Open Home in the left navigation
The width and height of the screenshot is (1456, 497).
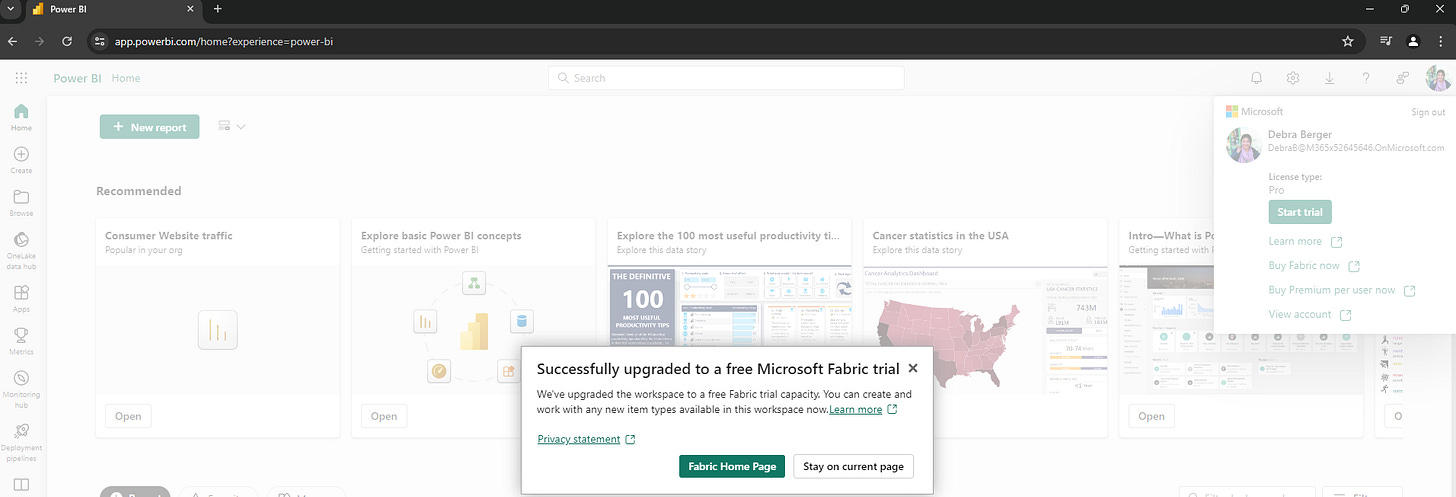[x=21, y=117]
